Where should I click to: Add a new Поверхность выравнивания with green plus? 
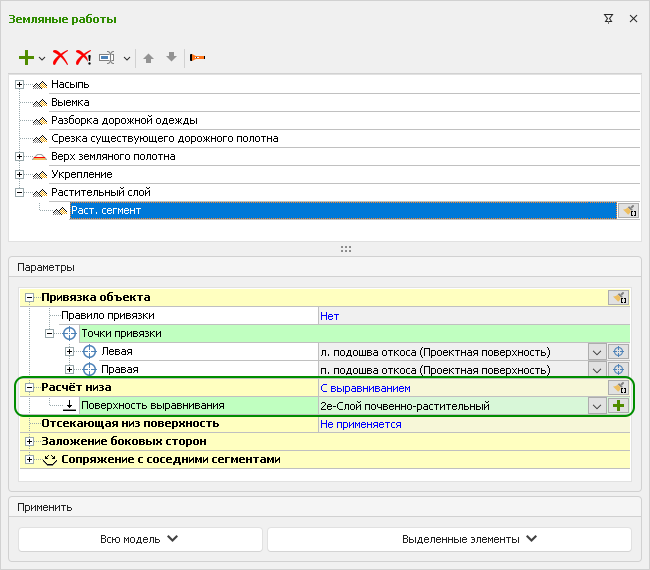point(619,406)
